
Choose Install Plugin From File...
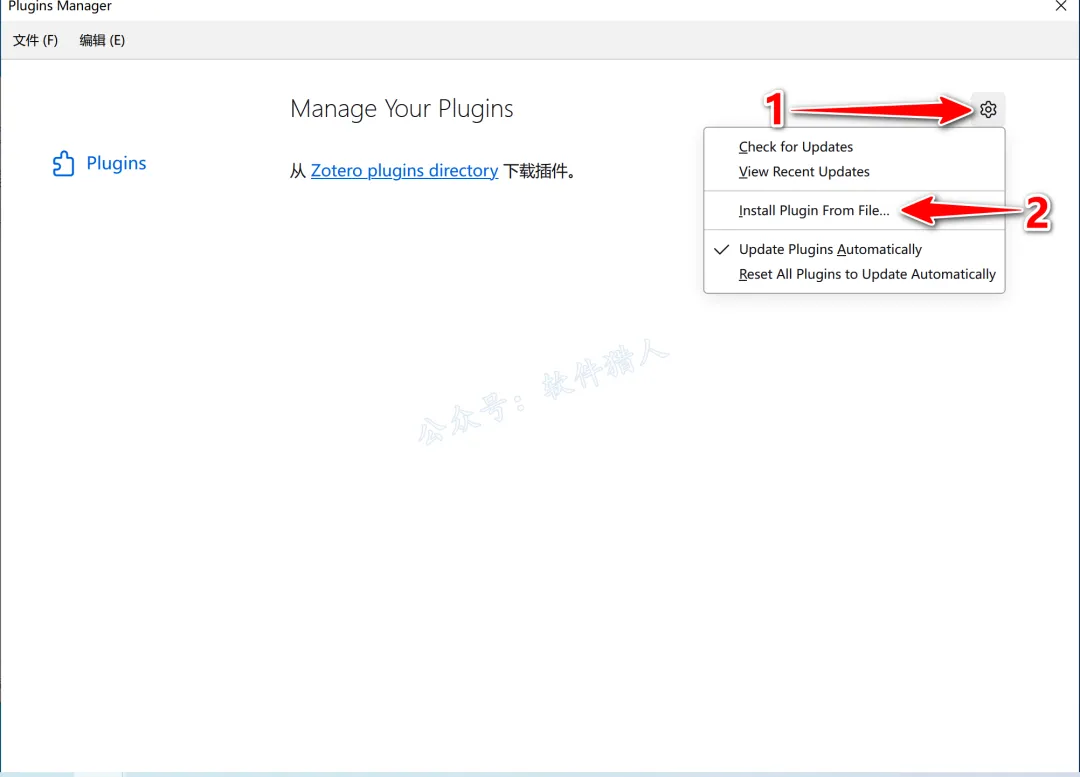point(854,210)
